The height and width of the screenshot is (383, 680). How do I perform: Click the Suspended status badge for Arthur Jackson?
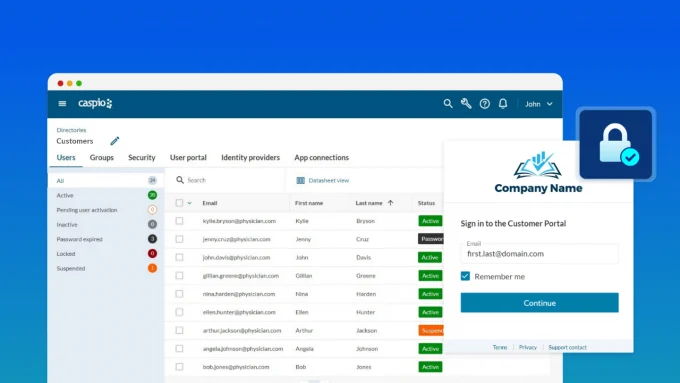(431, 330)
